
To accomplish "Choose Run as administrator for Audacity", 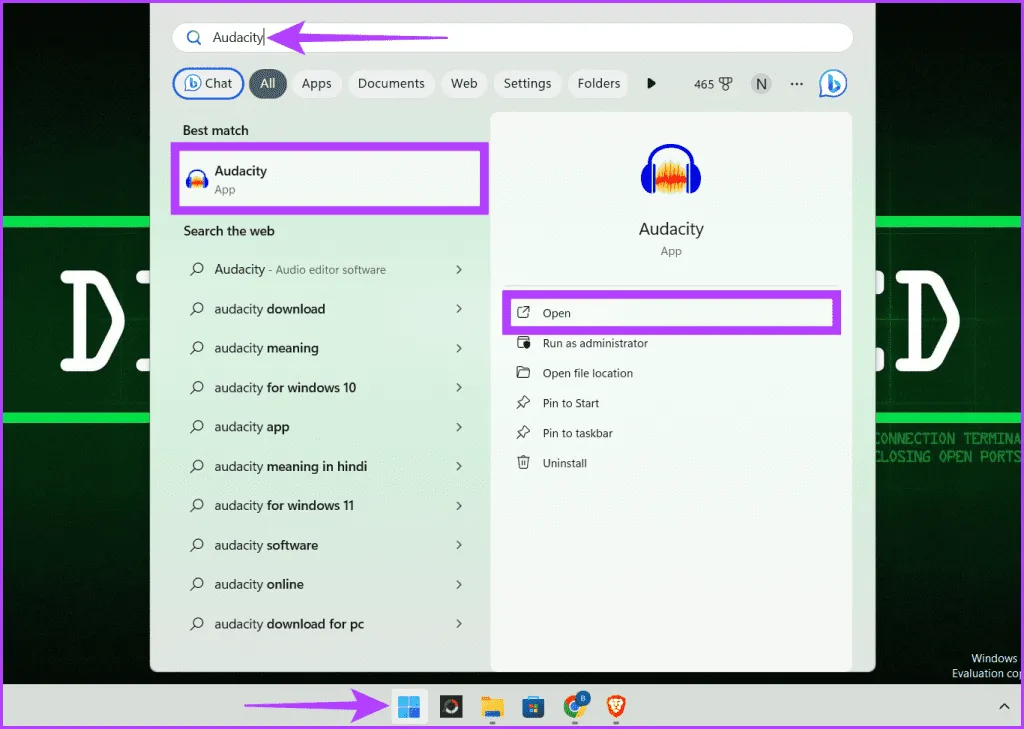I will tap(594, 343).
